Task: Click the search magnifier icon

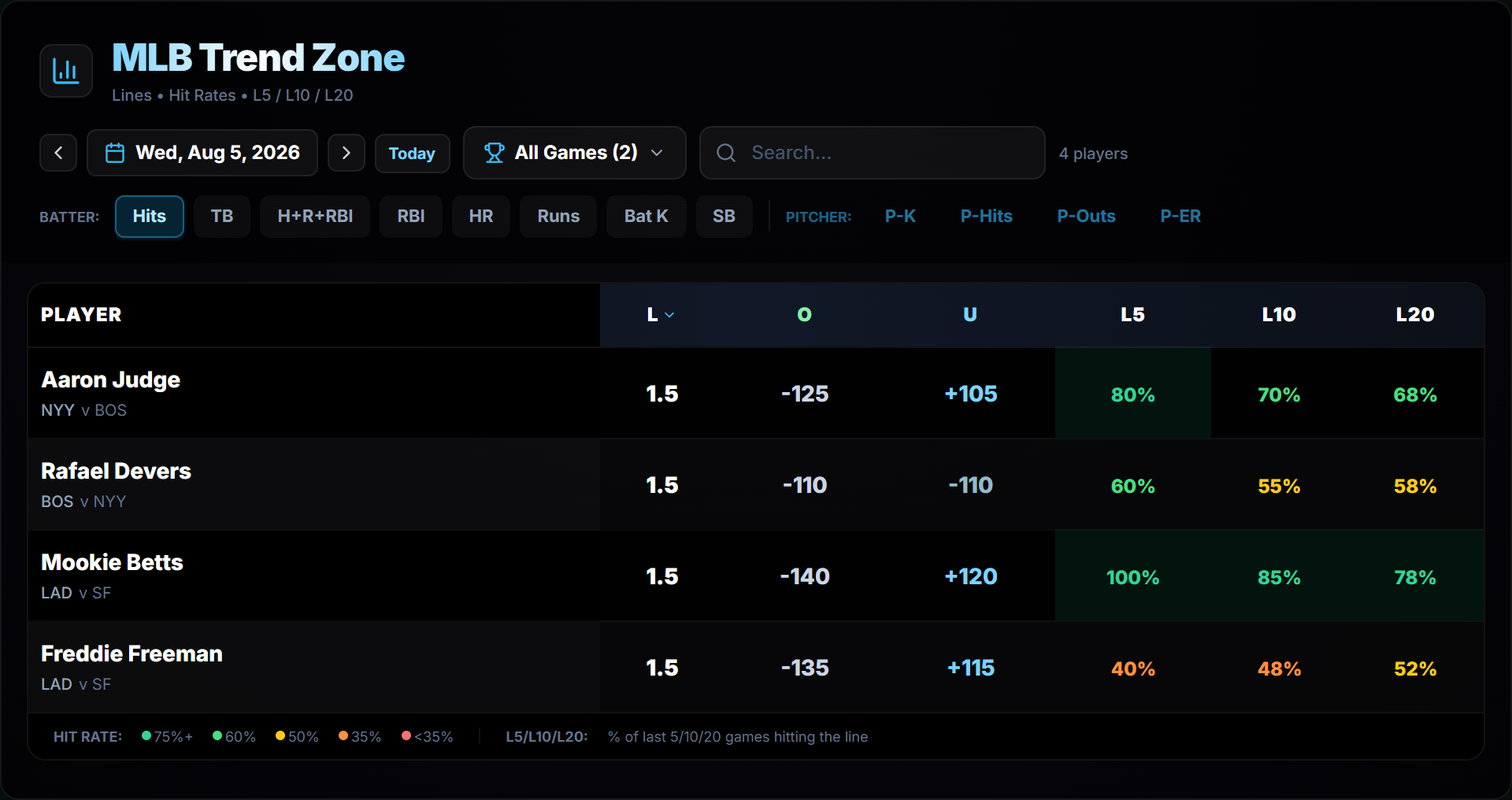Action: (x=726, y=153)
